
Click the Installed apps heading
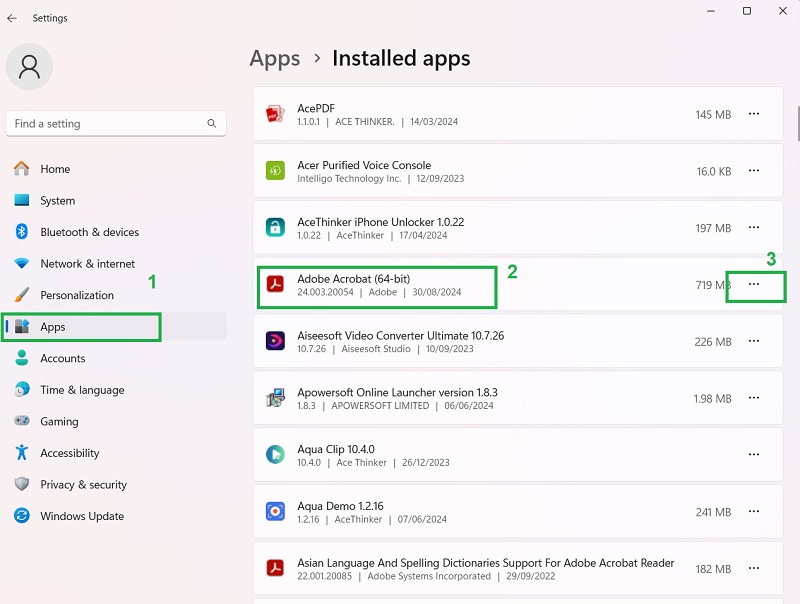401,58
